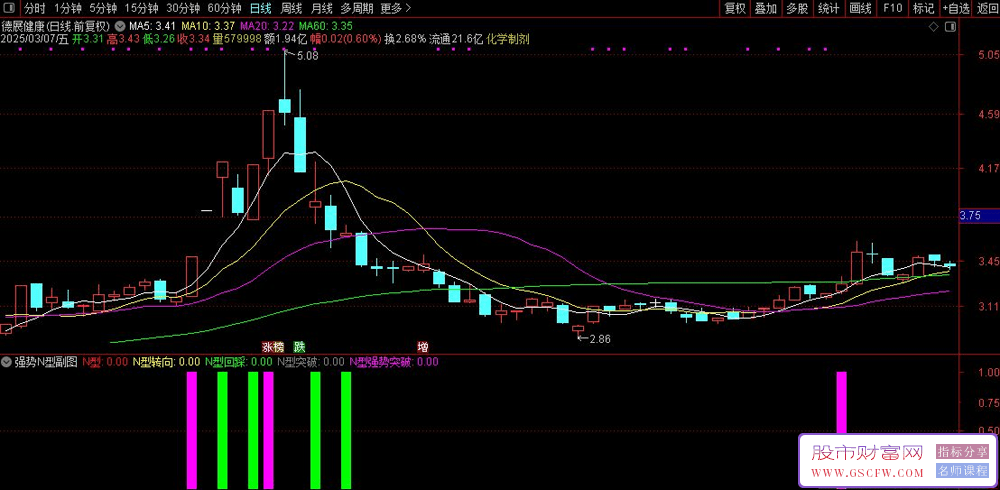
Task: Click the MA60: 3.35 indicator label
Action: point(326,27)
